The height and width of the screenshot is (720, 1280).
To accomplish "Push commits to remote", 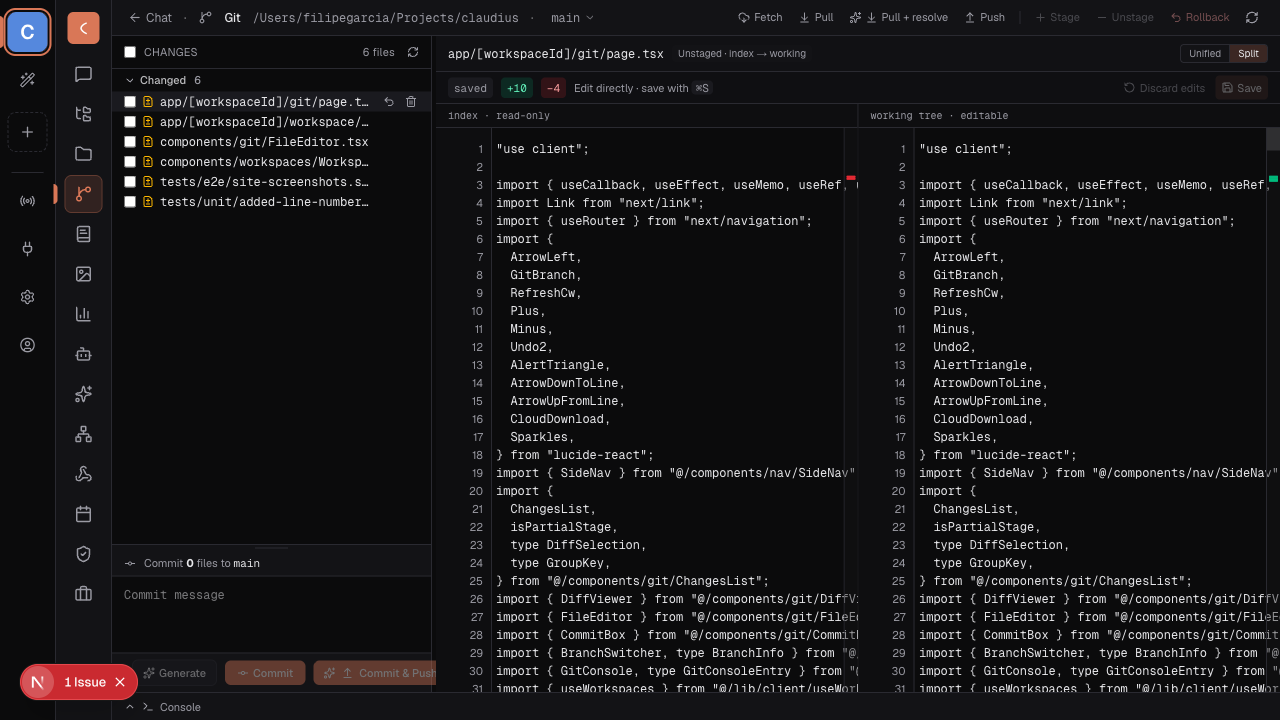I will tap(985, 18).
